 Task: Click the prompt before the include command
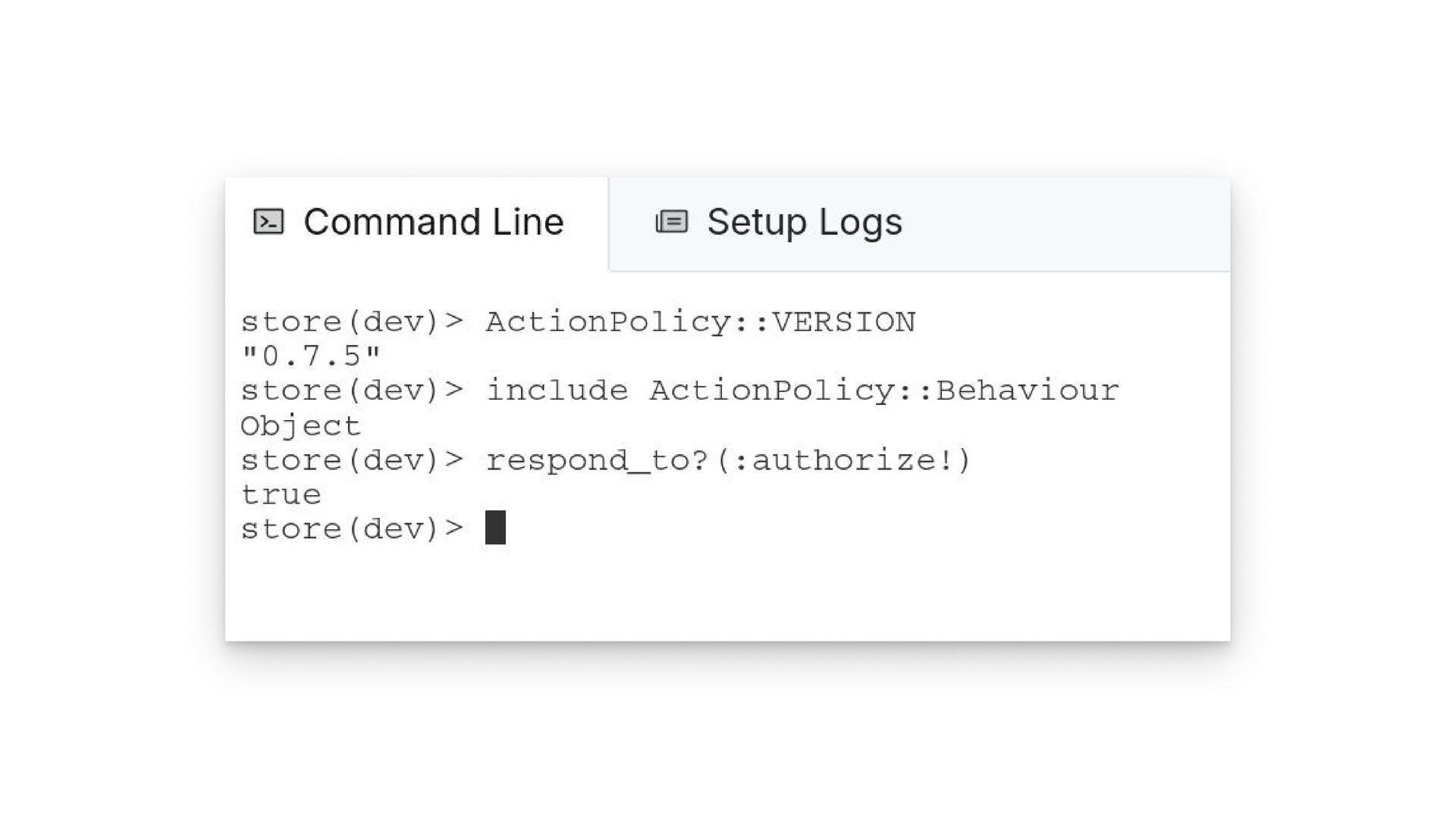coord(351,391)
